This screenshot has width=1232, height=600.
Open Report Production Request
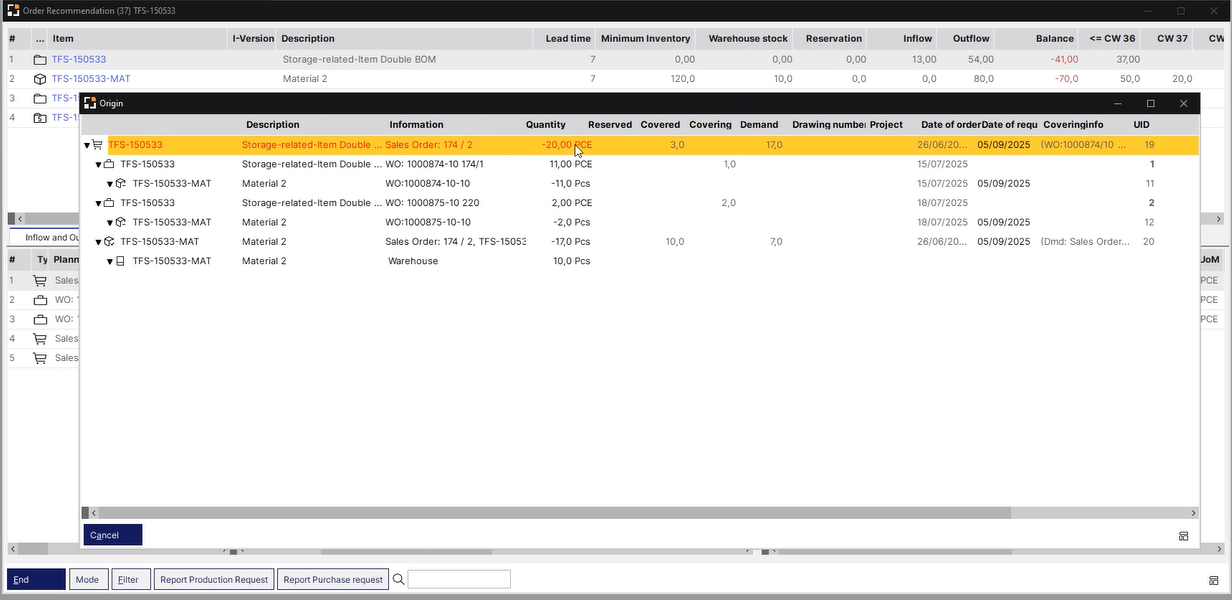[x=213, y=579]
